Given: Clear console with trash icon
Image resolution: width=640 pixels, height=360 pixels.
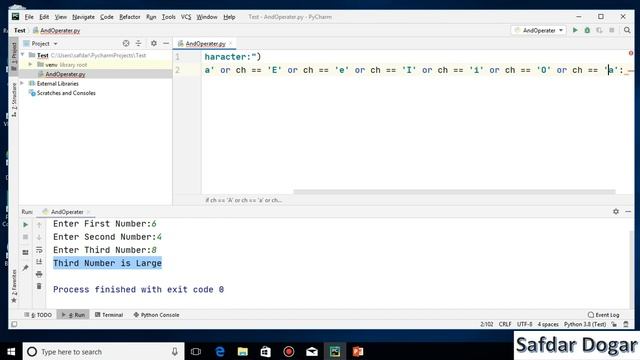Looking at the screenshot, I should [39, 286].
